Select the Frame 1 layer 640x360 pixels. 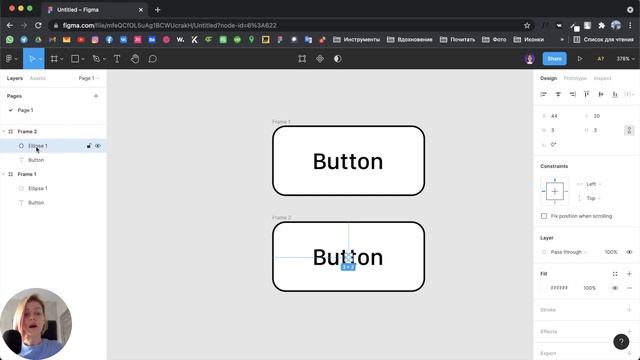(27, 174)
